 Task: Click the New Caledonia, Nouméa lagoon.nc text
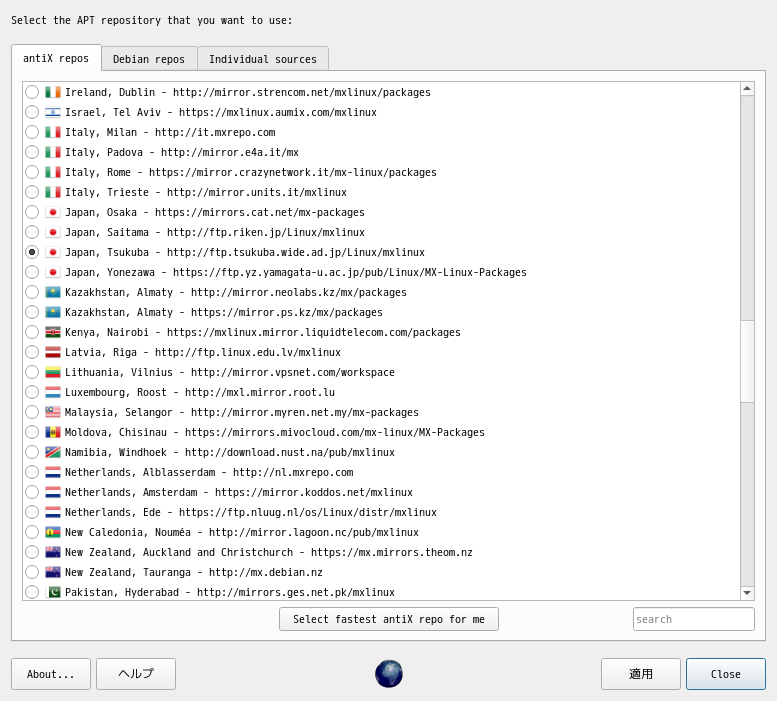(241, 532)
